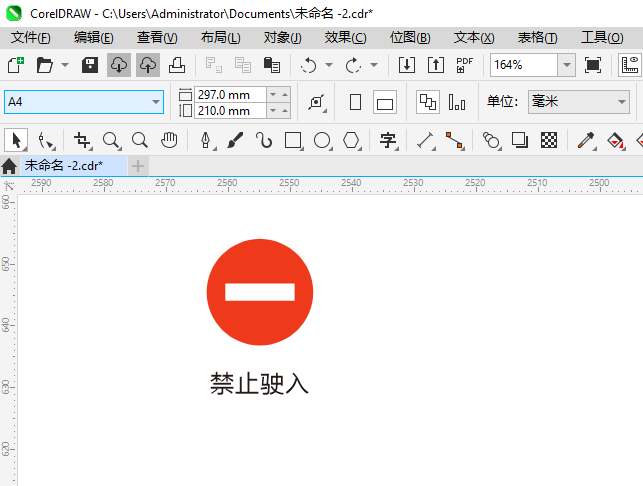This screenshot has height=486, width=643.
Task: Select the Dimension line tool
Action: tap(426, 140)
